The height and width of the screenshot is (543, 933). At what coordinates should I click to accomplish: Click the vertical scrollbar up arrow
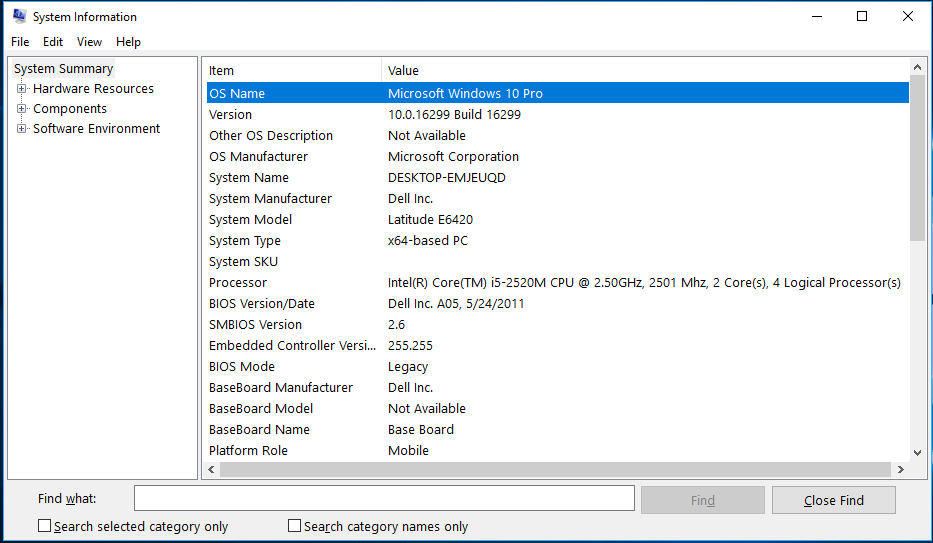(917, 67)
